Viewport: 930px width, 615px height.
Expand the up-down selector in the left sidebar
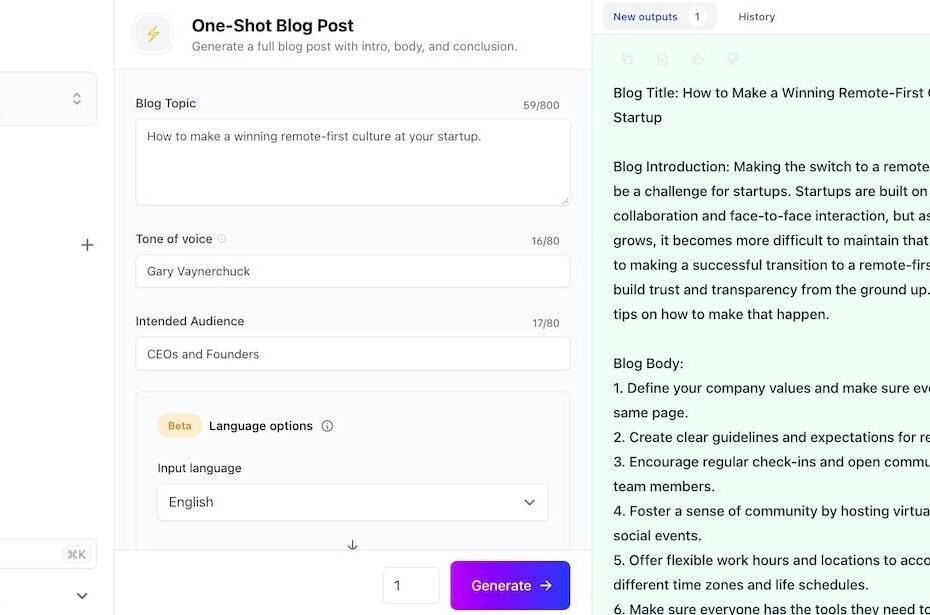point(77,98)
